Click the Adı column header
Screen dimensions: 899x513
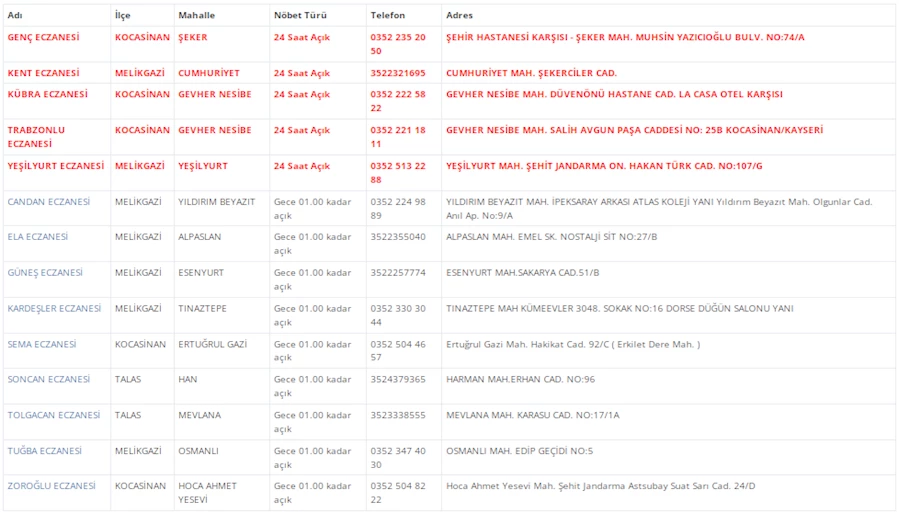tap(15, 16)
